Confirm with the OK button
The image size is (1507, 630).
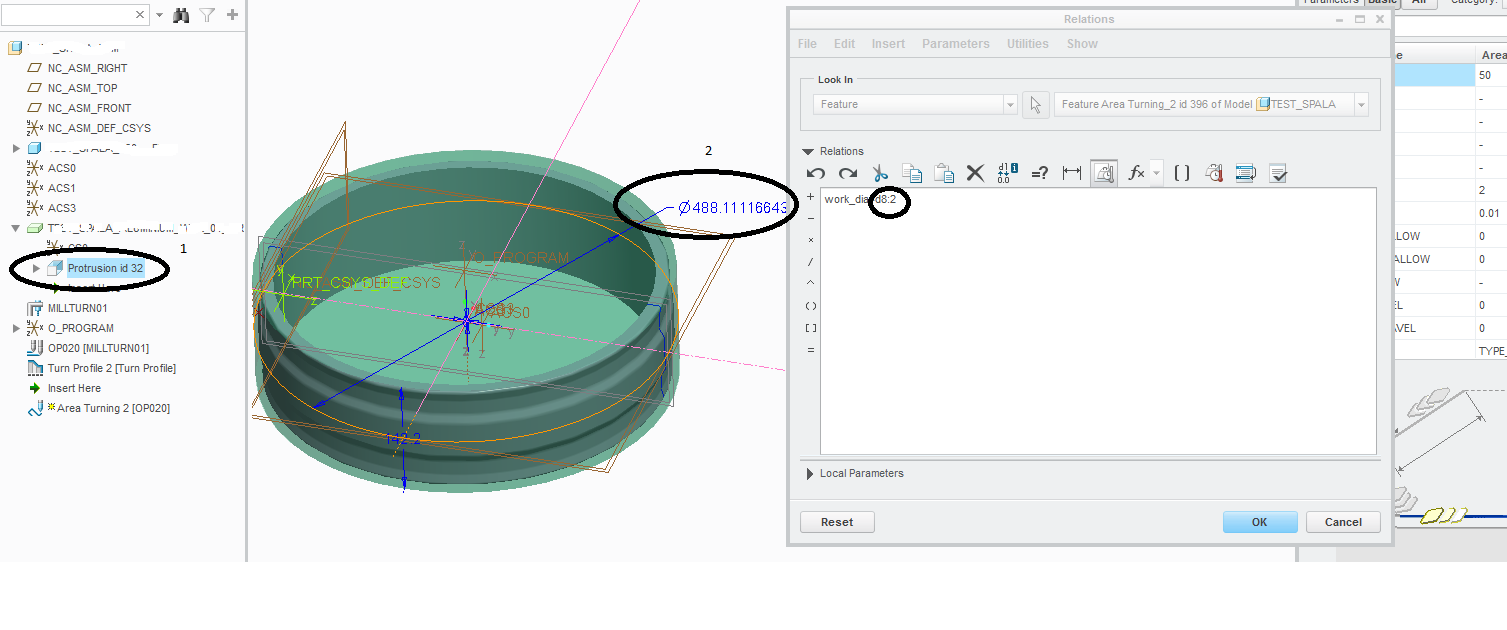click(1260, 522)
